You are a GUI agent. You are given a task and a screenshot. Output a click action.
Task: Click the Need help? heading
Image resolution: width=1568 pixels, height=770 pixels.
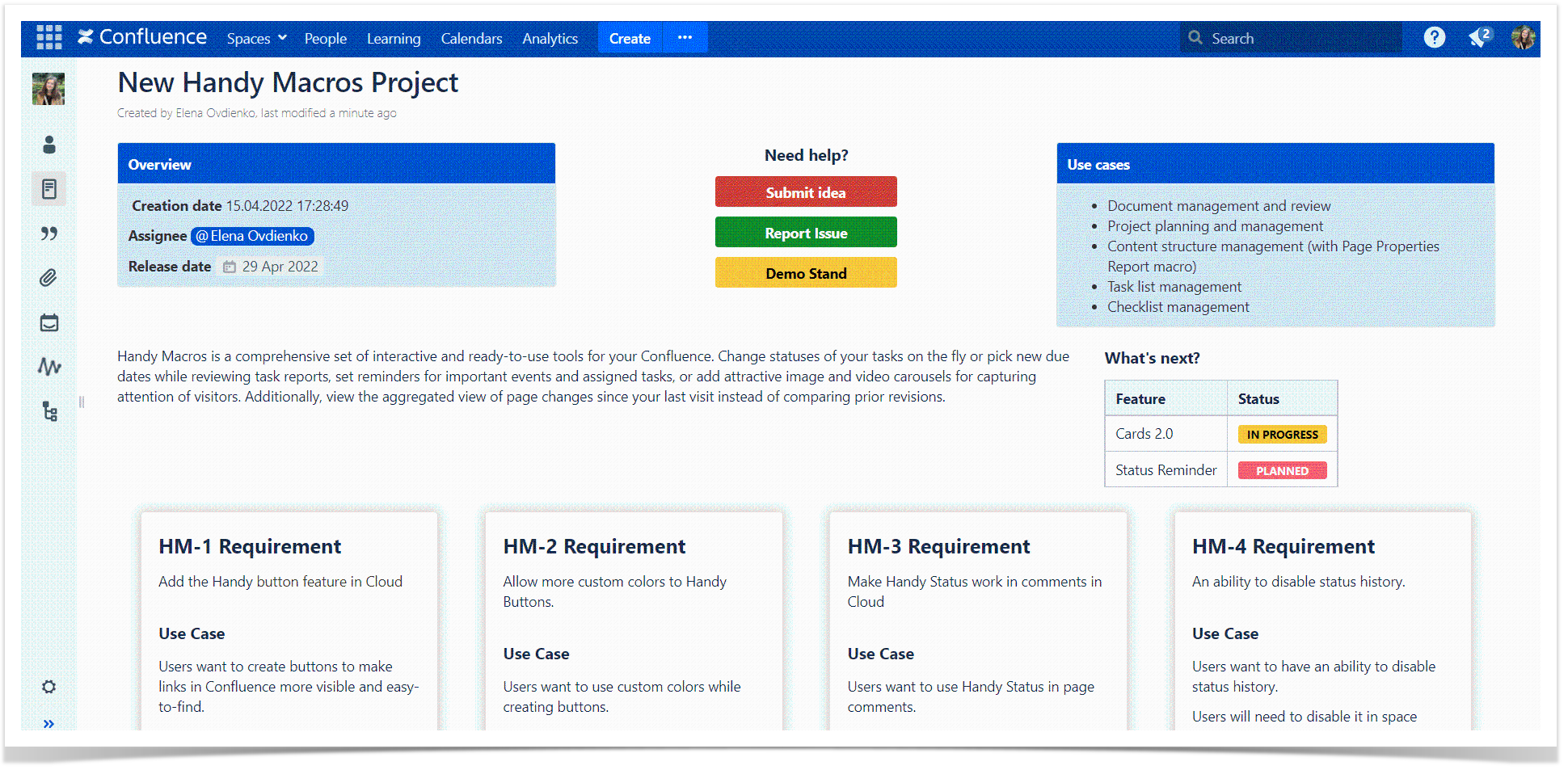coord(806,155)
